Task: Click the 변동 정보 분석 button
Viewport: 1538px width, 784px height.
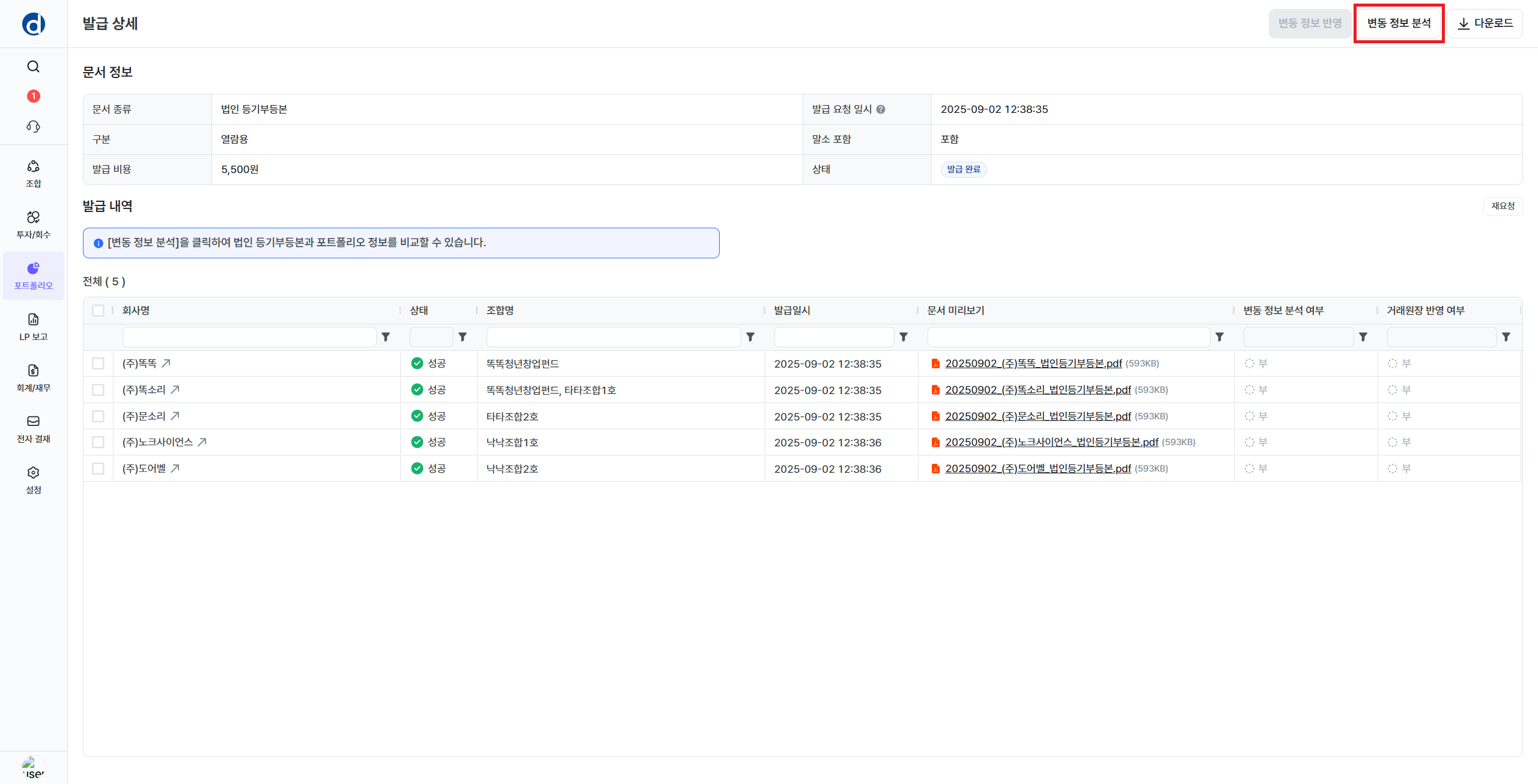Action: pyautogui.click(x=1399, y=23)
